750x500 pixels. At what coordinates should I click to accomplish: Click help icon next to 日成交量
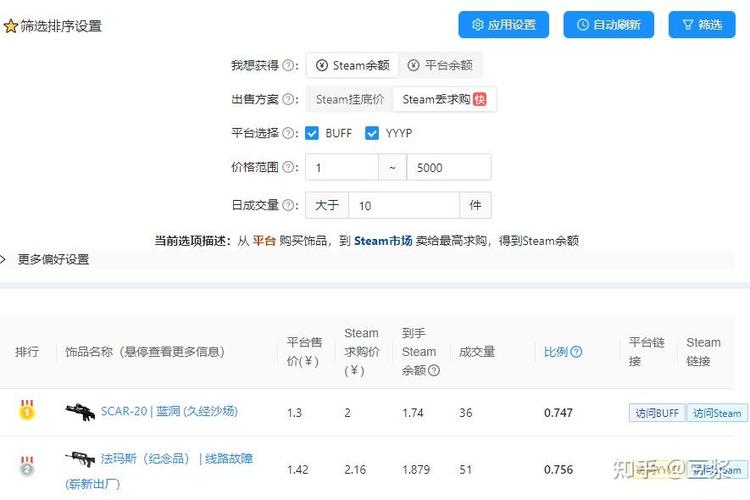(x=288, y=205)
